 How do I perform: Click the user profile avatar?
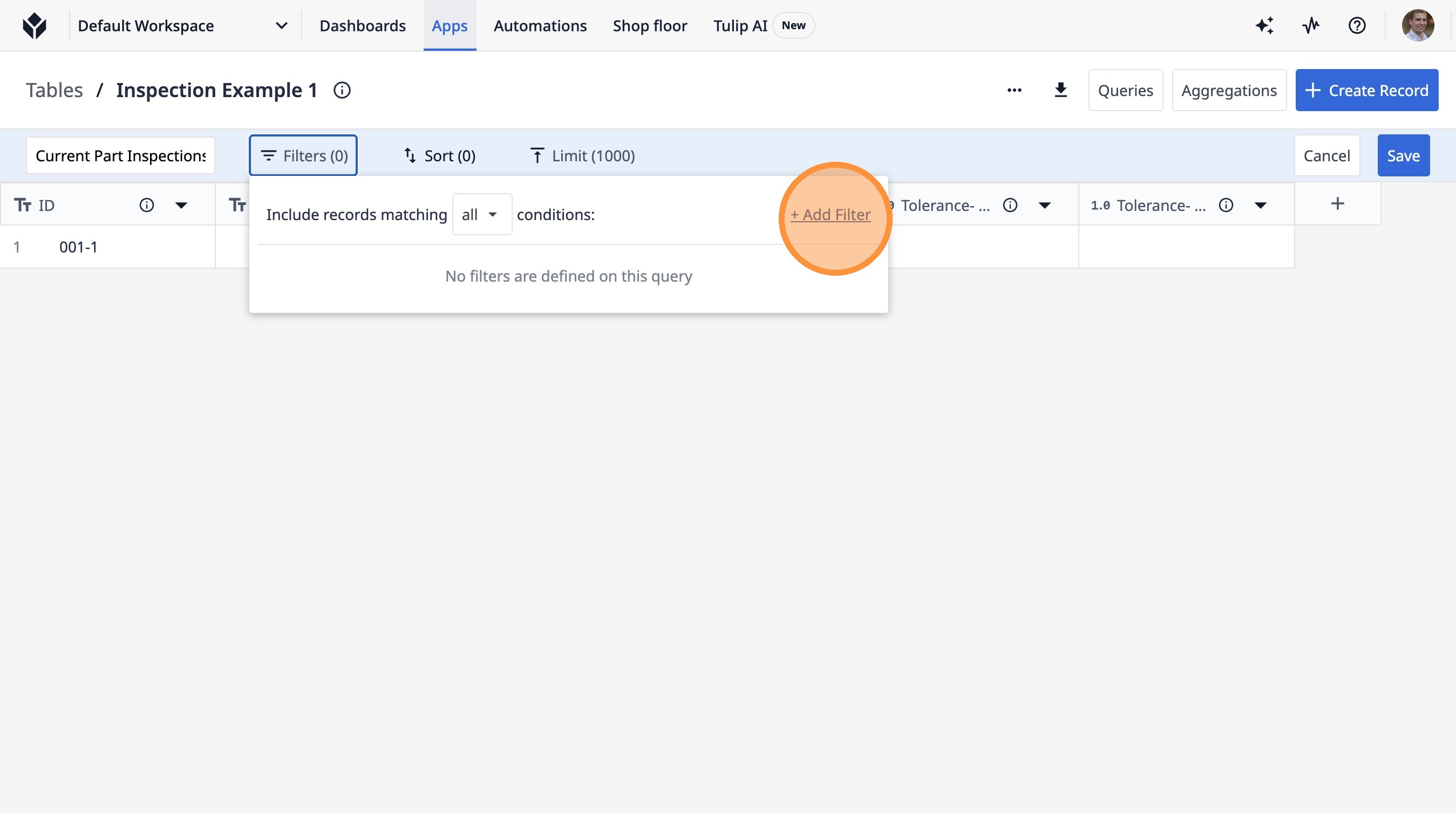pos(1417,25)
